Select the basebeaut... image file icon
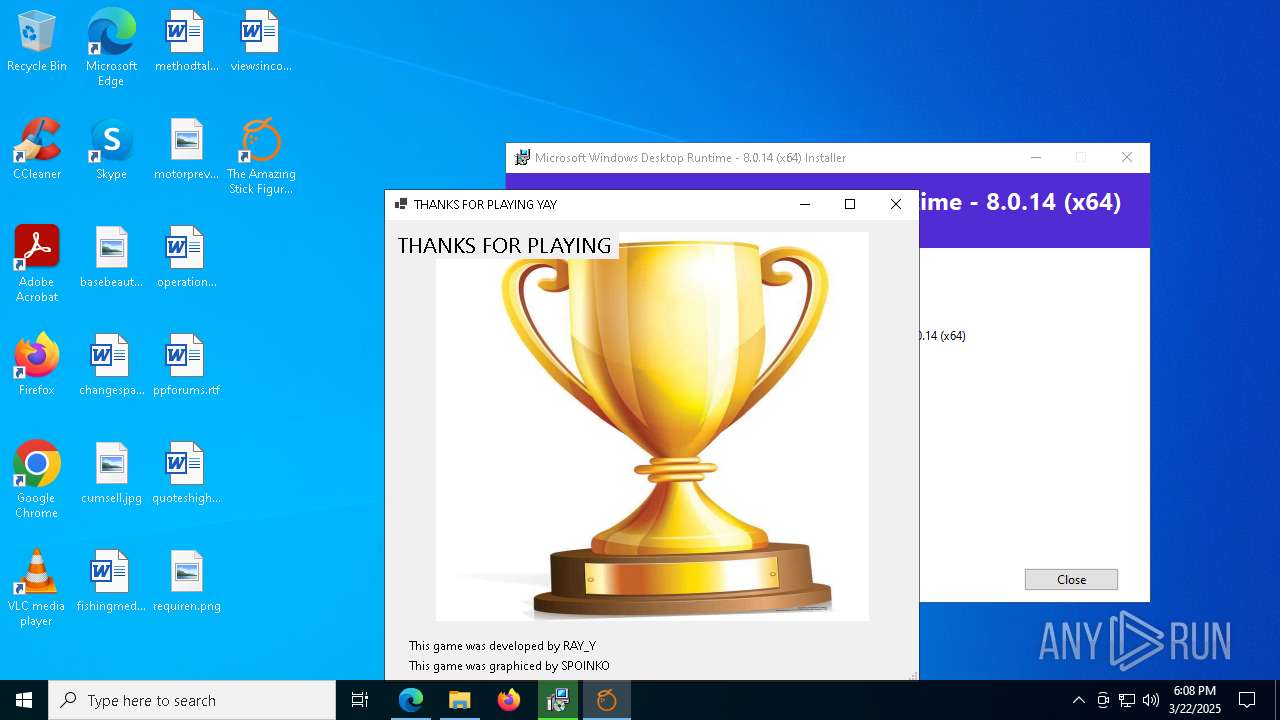The height and width of the screenshot is (720, 1280). pos(111,258)
